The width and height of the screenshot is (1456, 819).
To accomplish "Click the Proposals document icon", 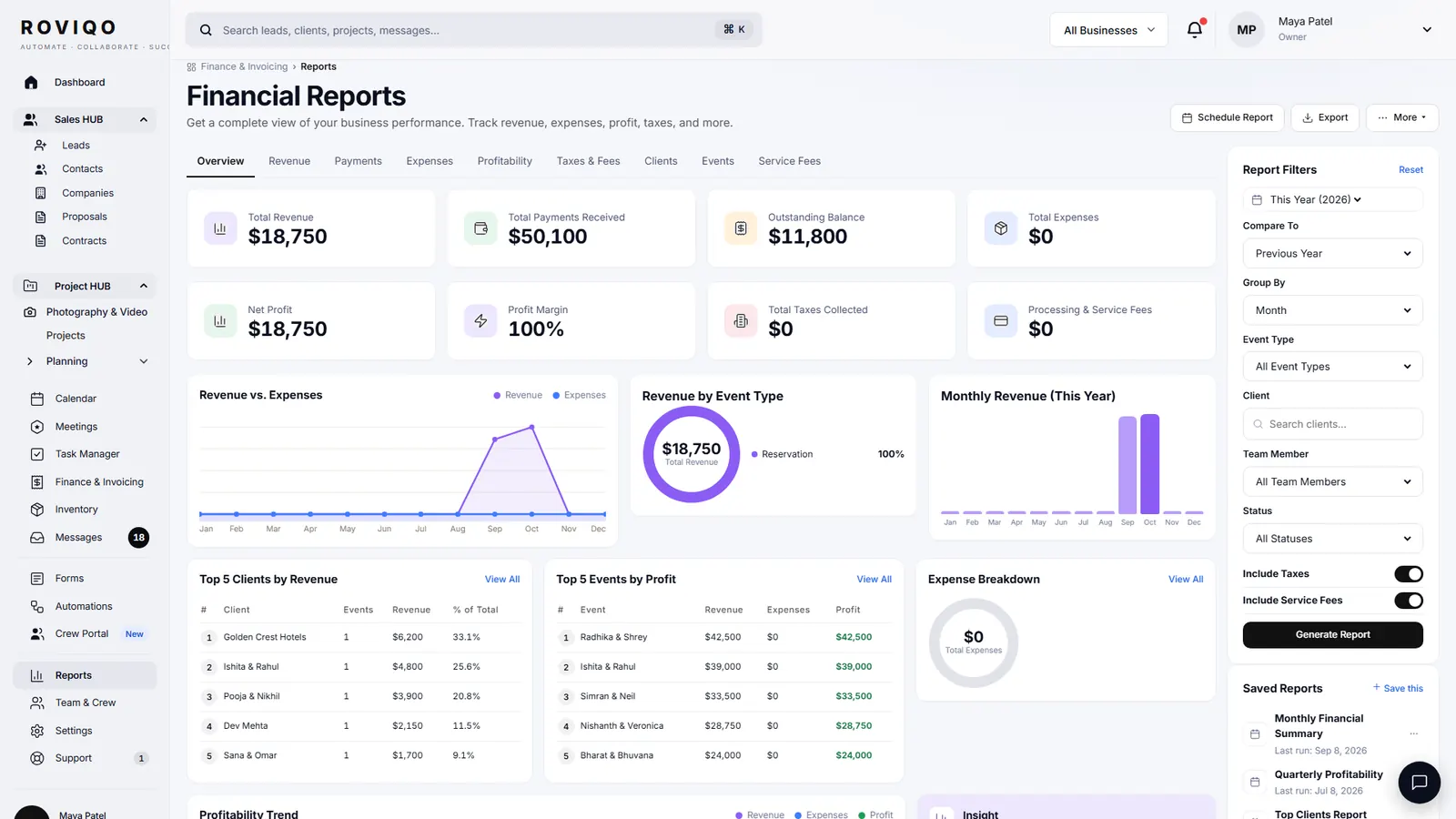I will click(x=40, y=217).
